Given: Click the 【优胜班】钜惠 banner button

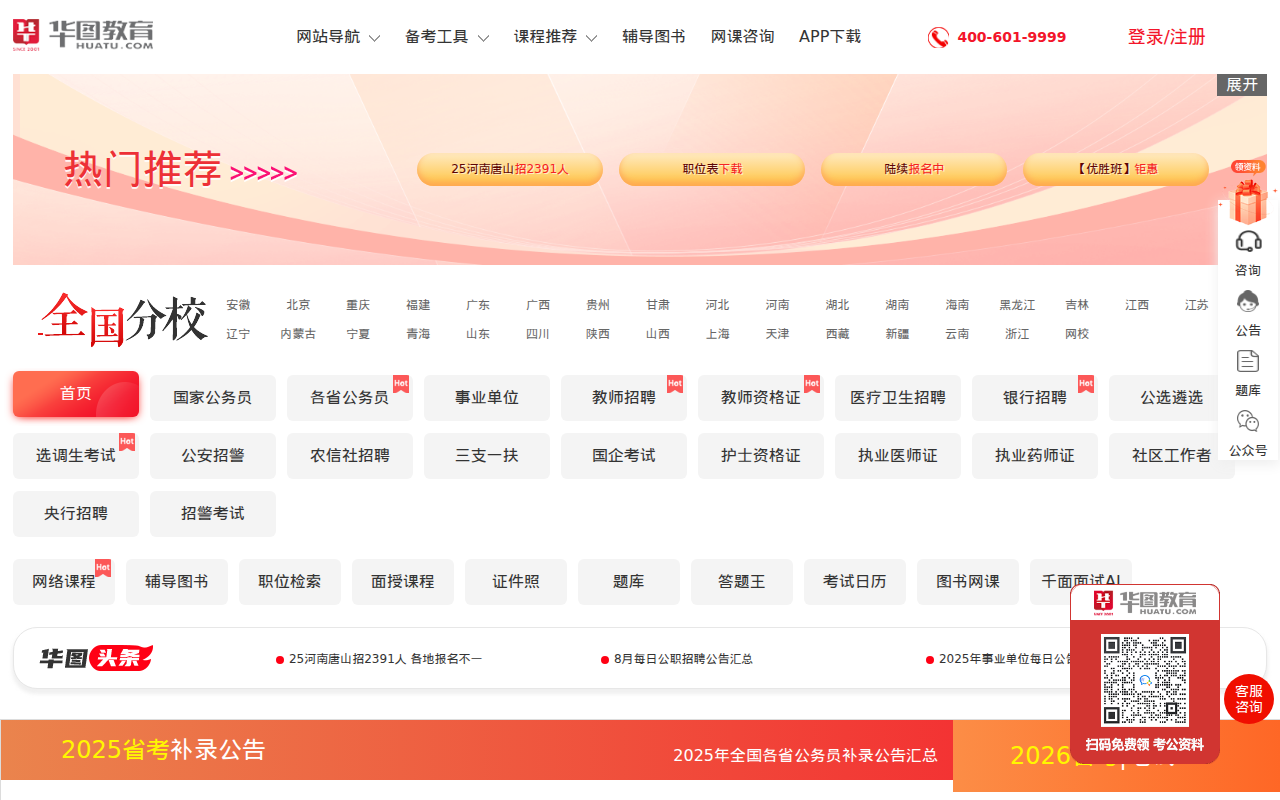Looking at the screenshot, I should click(x=1116, y=169).
